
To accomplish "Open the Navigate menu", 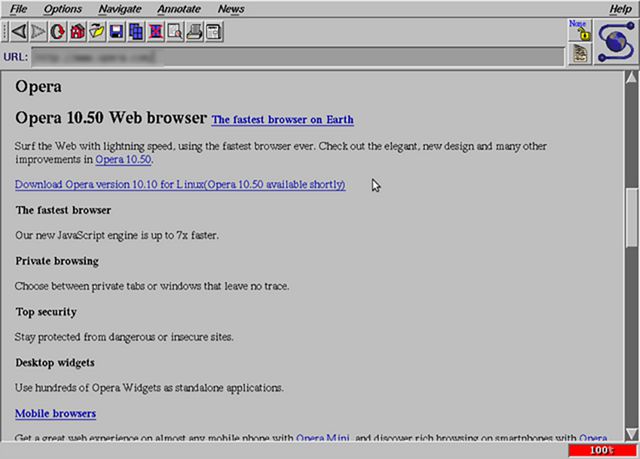I will click(120, 9).
